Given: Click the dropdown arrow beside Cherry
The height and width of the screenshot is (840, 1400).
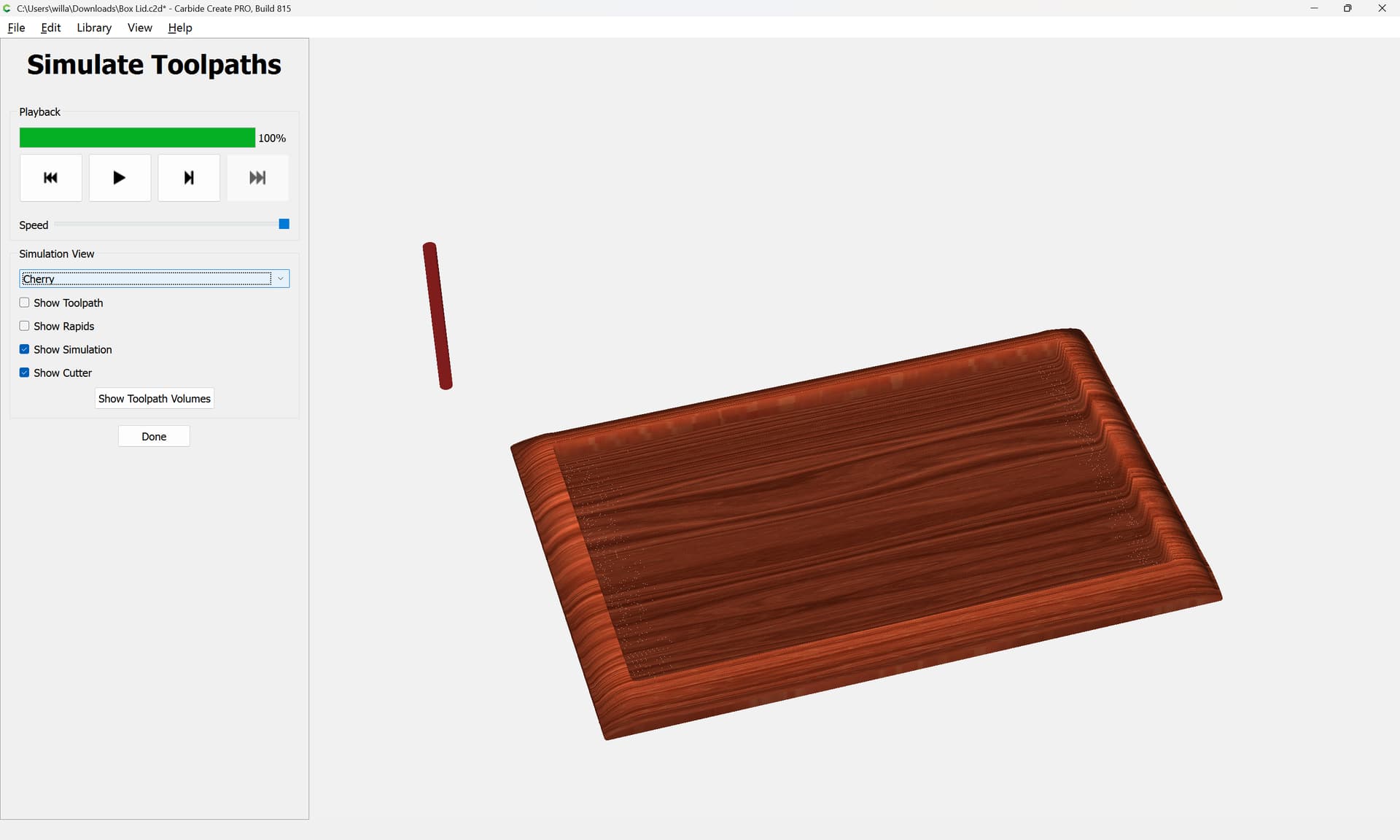Looking at the screenshot, I should pyautogui.click(x=280, y=279).
